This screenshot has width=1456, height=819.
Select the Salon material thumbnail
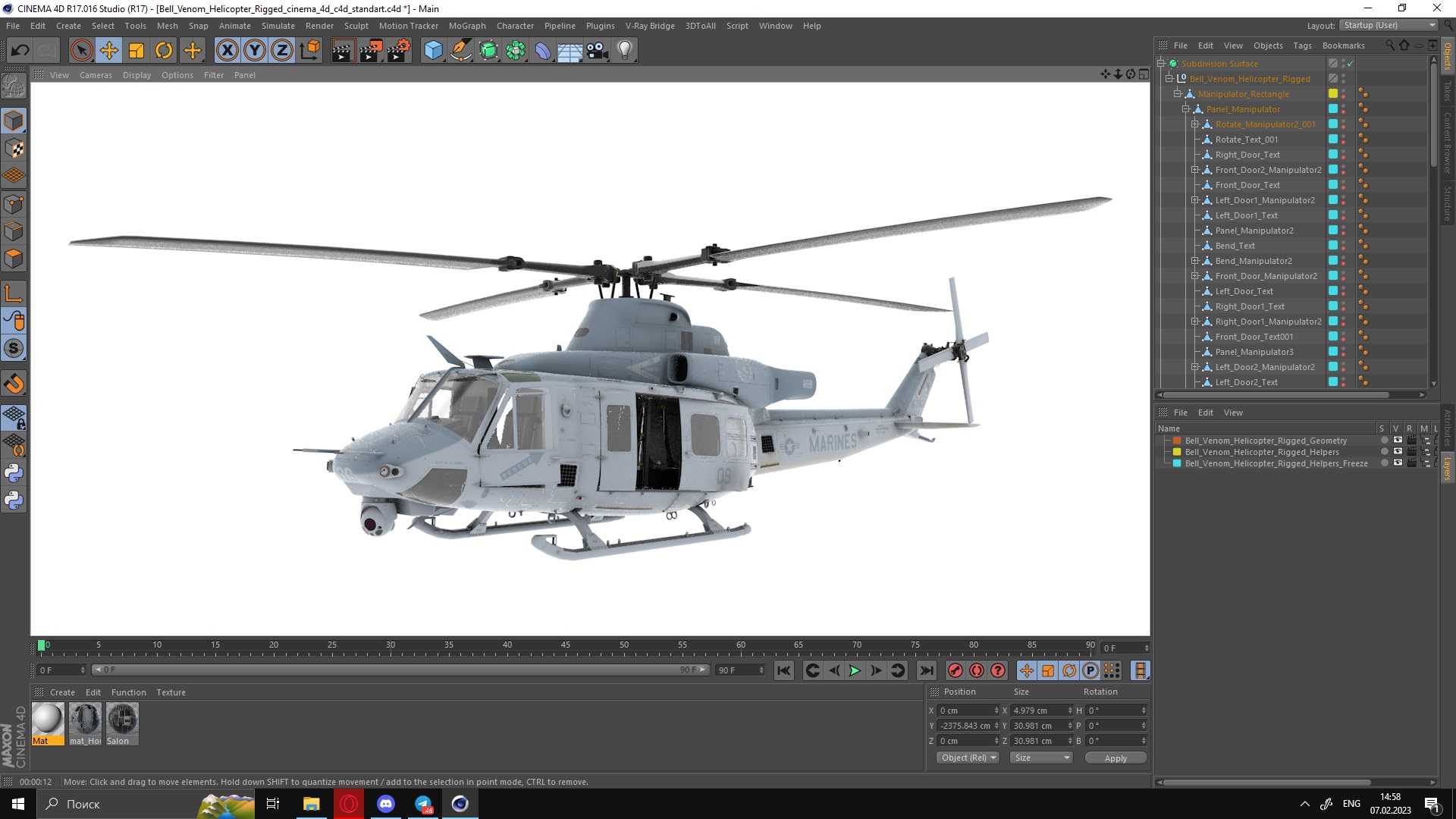coord(122,723)
